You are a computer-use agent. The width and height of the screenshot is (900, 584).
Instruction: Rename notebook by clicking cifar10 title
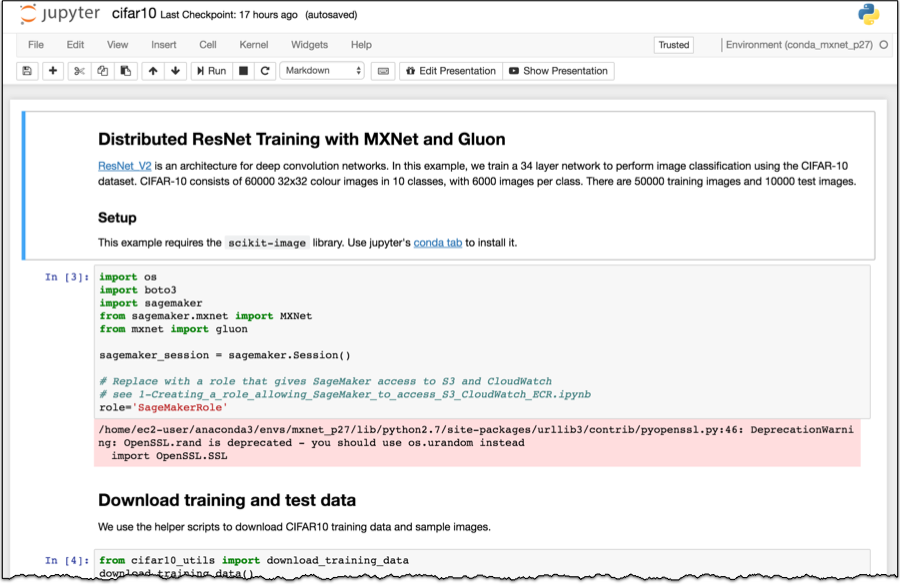coord(134,14)
